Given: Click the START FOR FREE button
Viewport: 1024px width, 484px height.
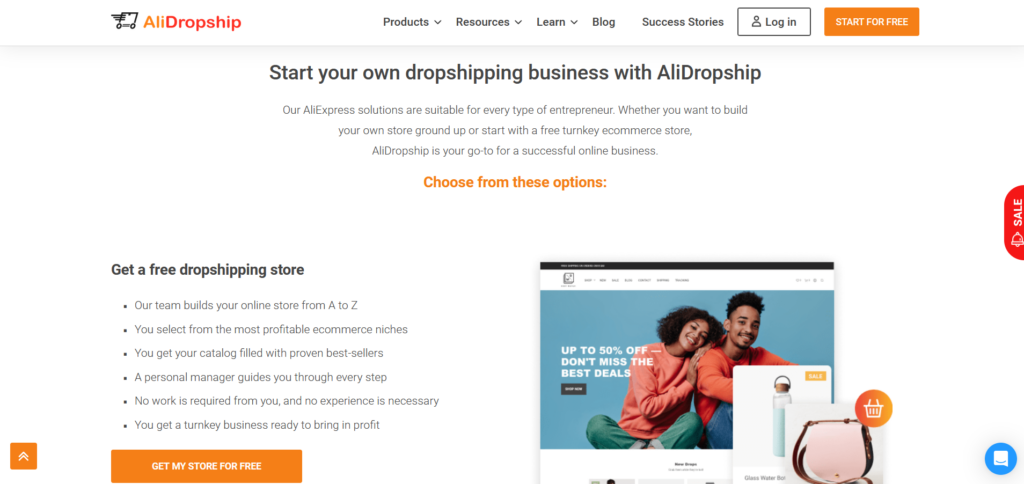Looking at the screenshot, I should coord(871,22).
